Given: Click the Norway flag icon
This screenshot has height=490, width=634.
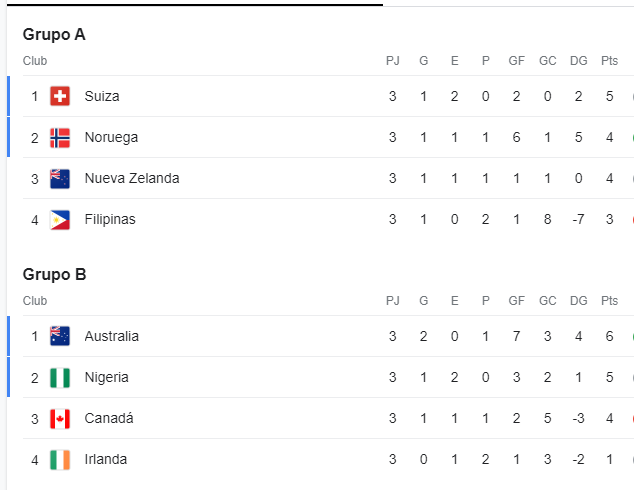Looking at the screenshot, I should (x=60, y=137).
